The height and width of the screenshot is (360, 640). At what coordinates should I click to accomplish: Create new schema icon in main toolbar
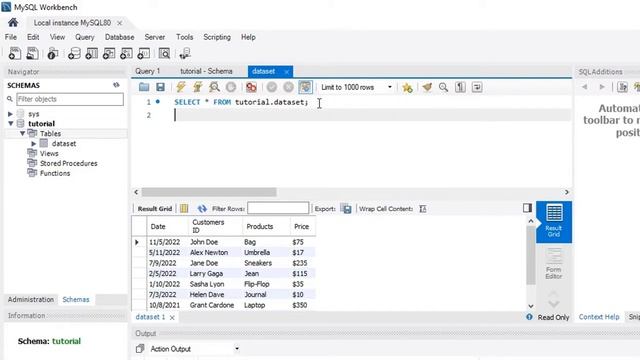(x=74, y=53)
